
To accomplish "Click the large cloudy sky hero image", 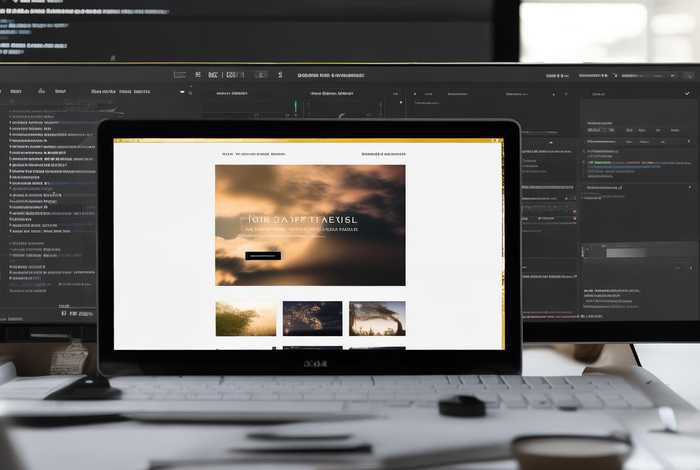I will coord(310,190).
